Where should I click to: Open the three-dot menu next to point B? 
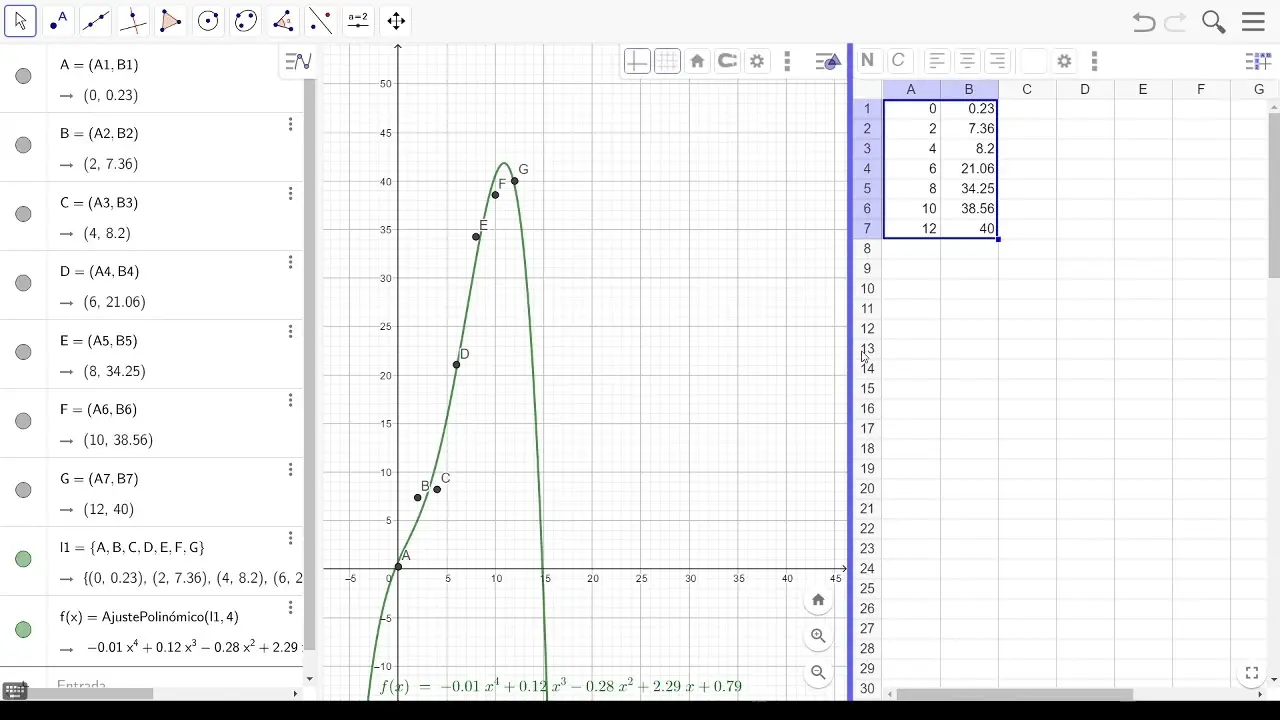point(290,124)
